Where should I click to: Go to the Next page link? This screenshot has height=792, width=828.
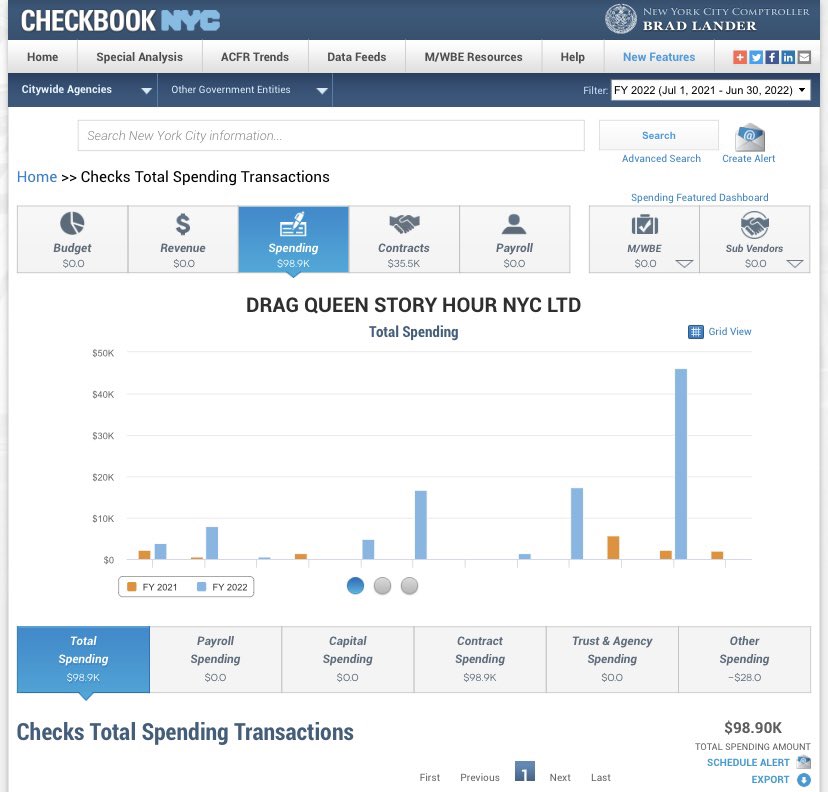(560, 777)
